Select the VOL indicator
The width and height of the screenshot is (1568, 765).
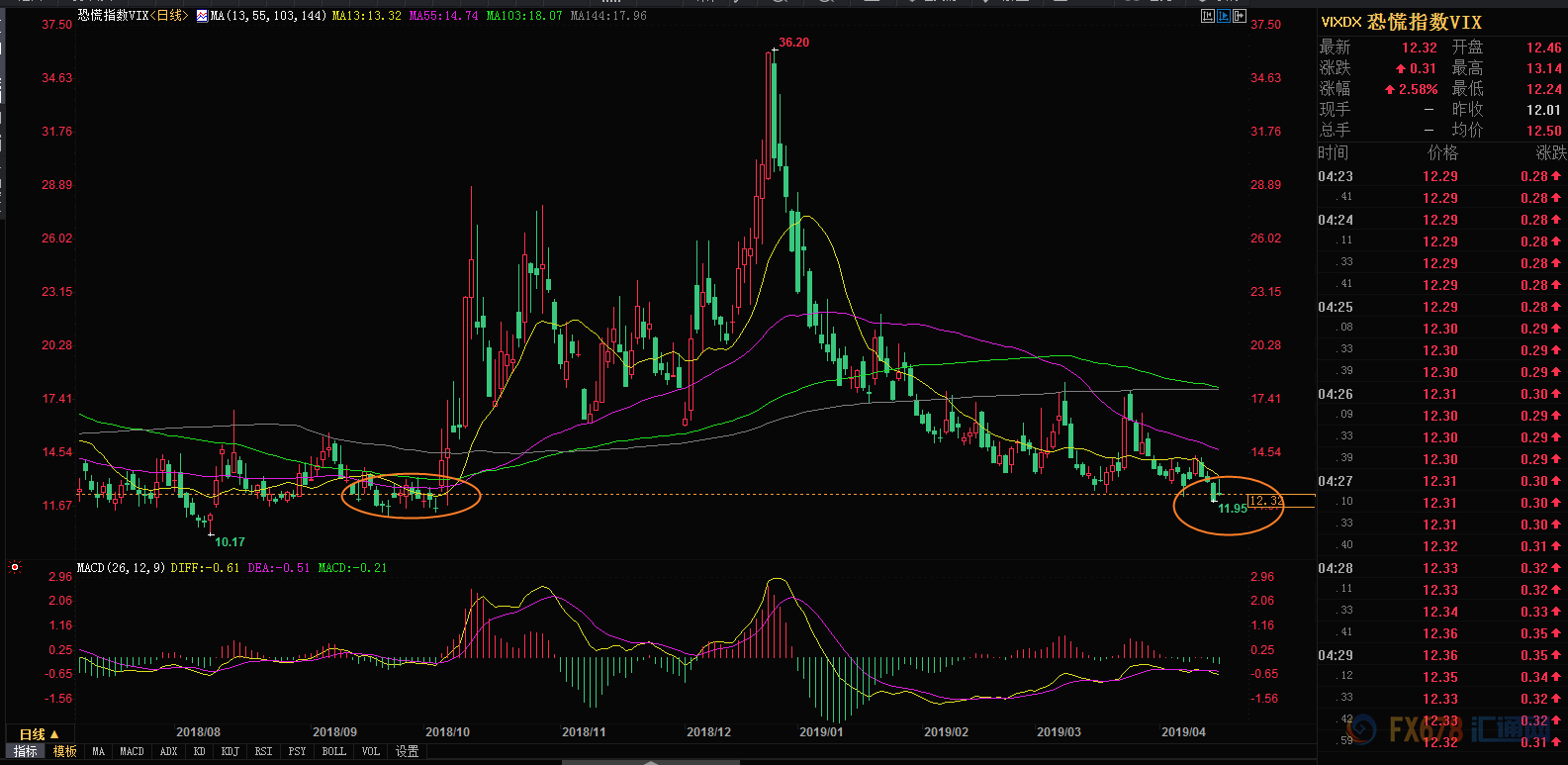(370, 752)
